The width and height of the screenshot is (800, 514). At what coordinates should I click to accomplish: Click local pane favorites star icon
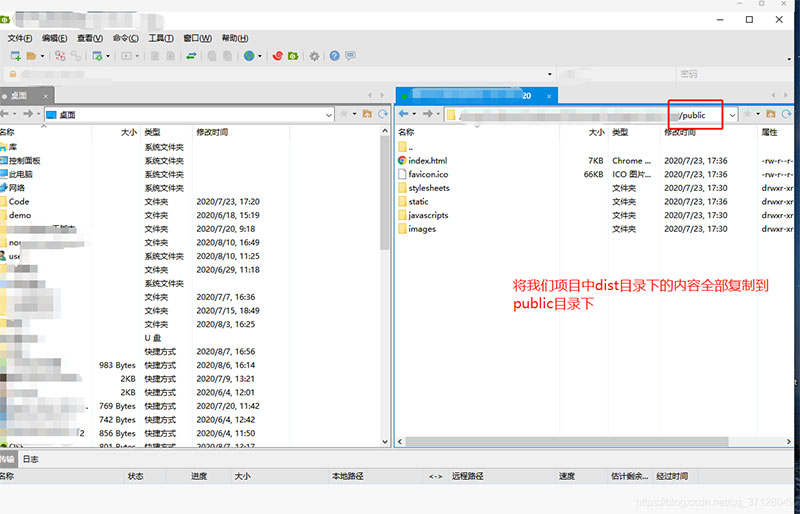[x=344, y=114]
